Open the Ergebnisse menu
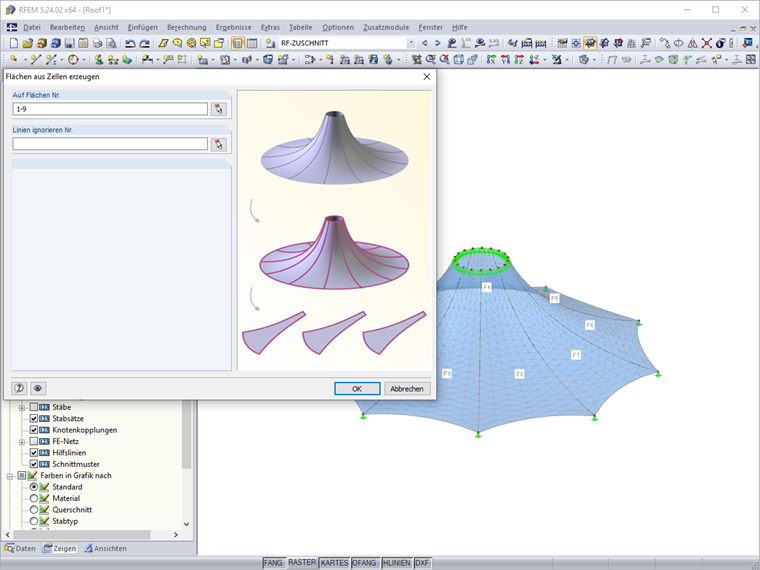This screenshot has width=760, height=570. [234, 28]
